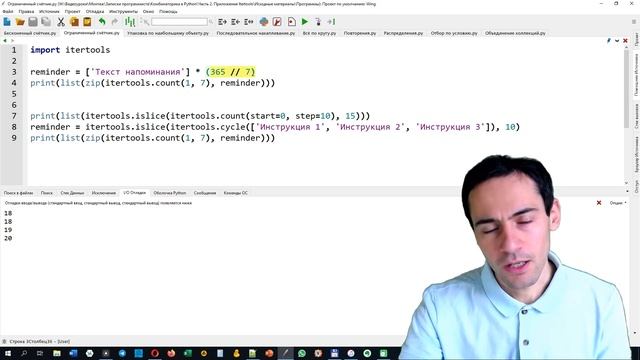Switch to Объединение коллекций.py tab
The width and height of the screenshot is (640, 360).
click(x=515, y=33)
